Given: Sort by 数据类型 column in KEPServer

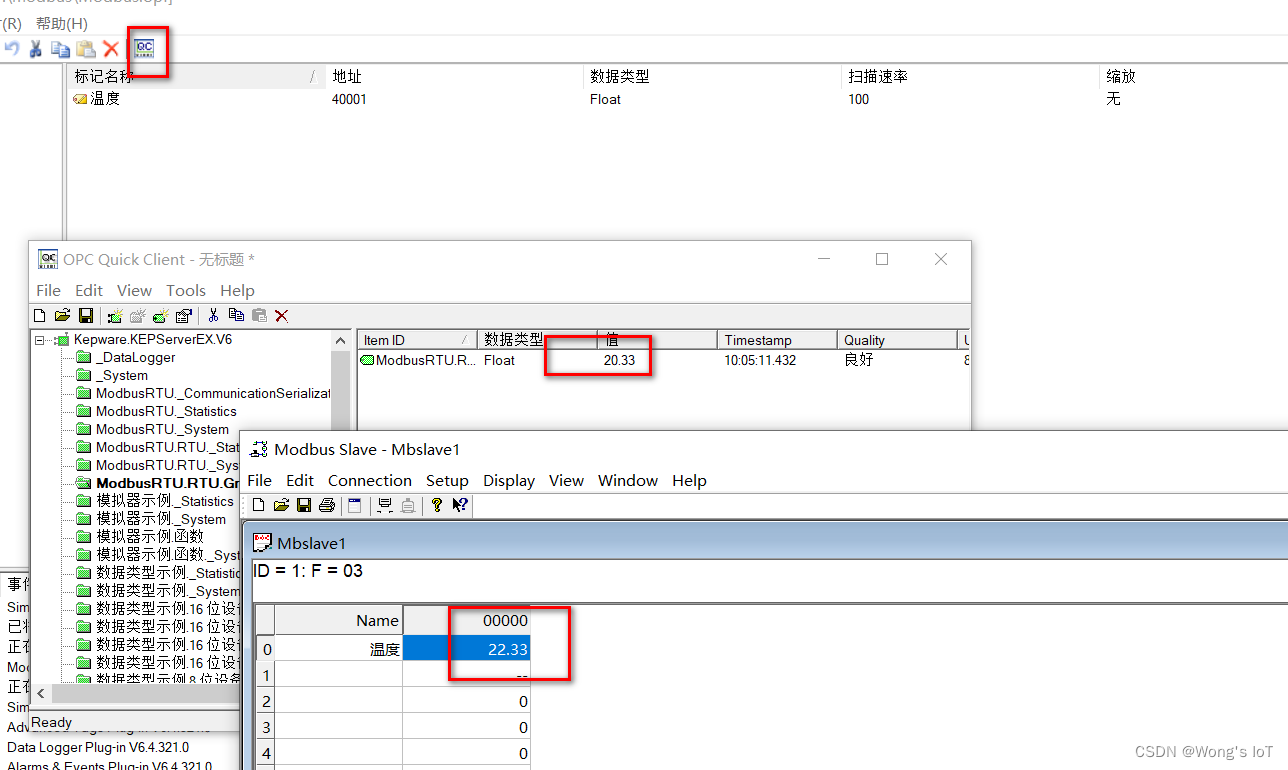Looking at the screenshot, I should tap(713, 76).
